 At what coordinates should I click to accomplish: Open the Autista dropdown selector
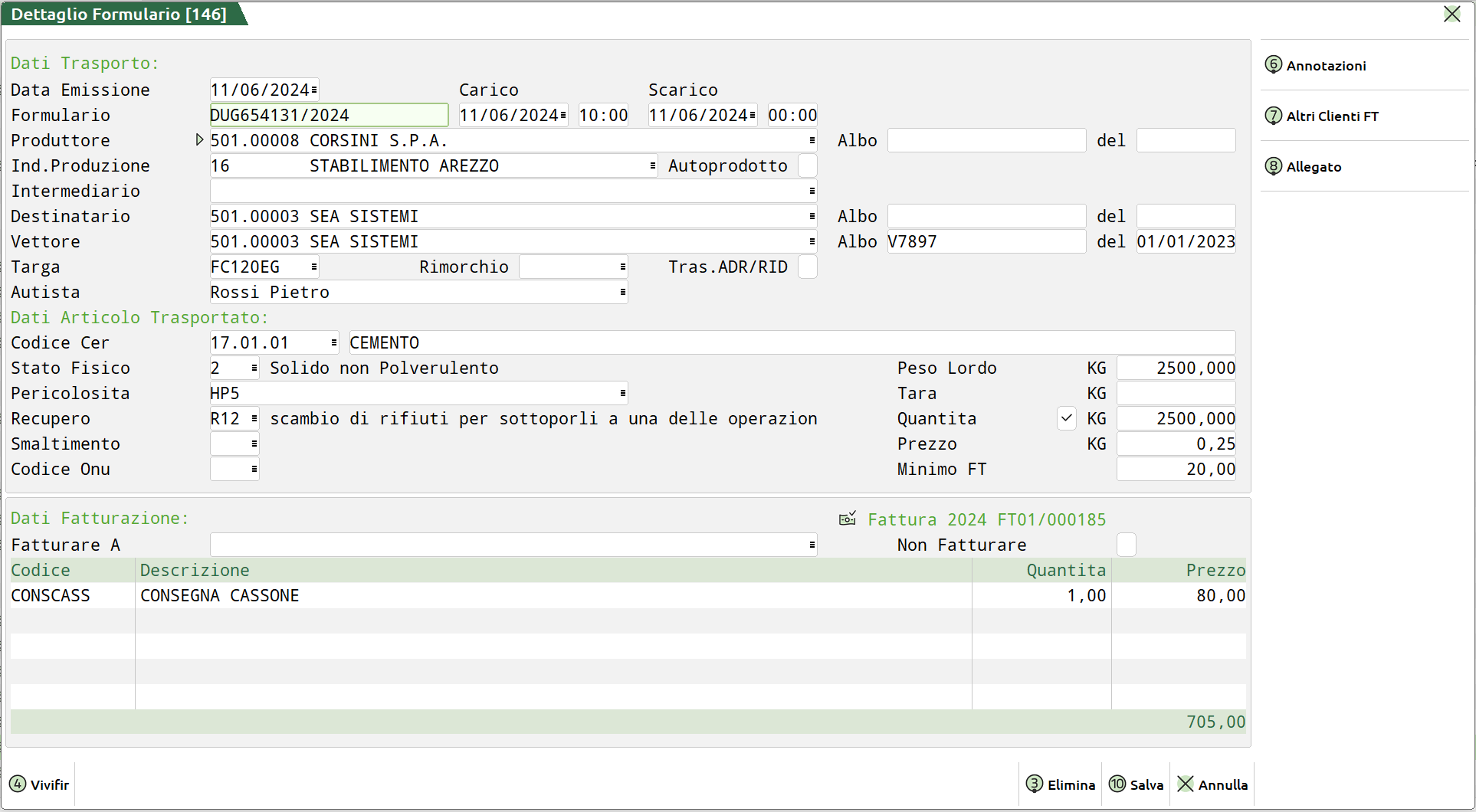tap(622, 292)
